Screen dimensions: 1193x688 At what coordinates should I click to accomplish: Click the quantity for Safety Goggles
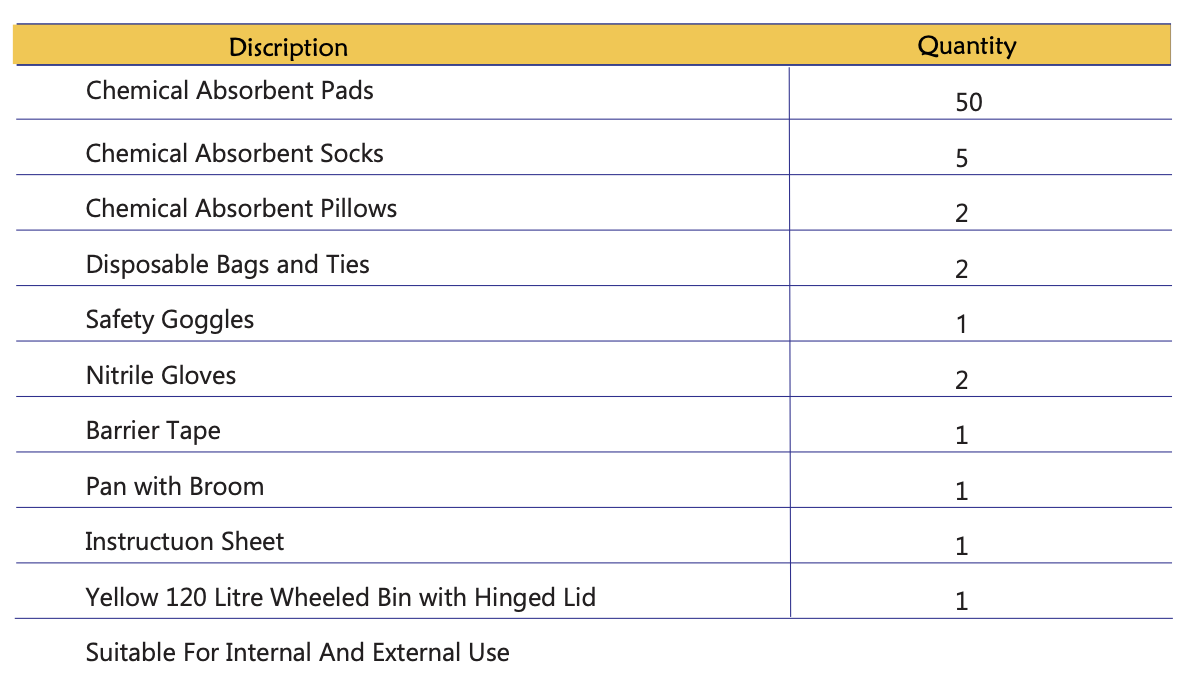(962, 324)
